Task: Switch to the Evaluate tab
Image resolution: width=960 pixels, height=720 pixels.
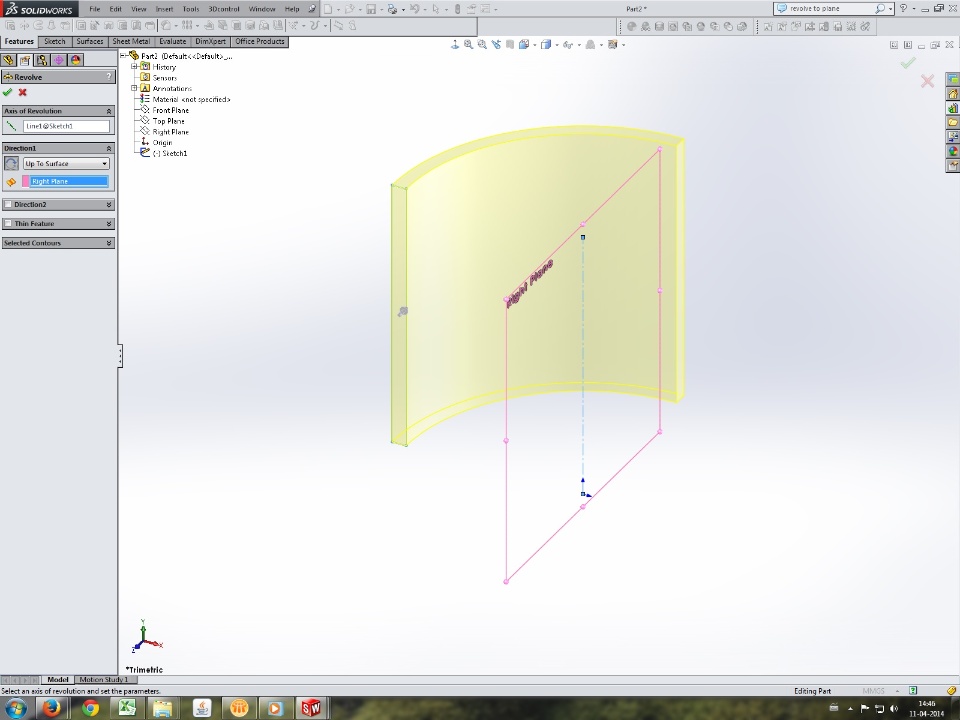Action: [173, 42]
